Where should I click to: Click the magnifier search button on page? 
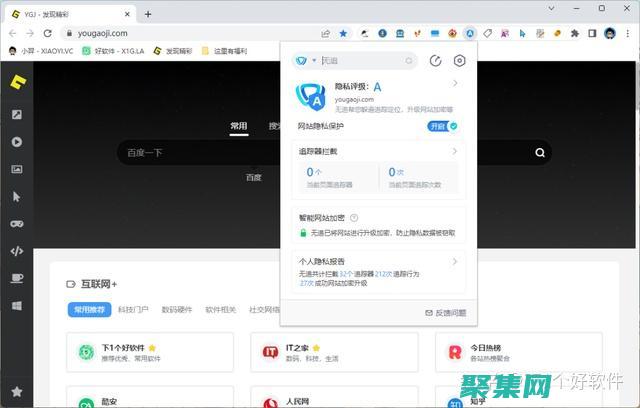pyautogui.click(x=540, y=153)
